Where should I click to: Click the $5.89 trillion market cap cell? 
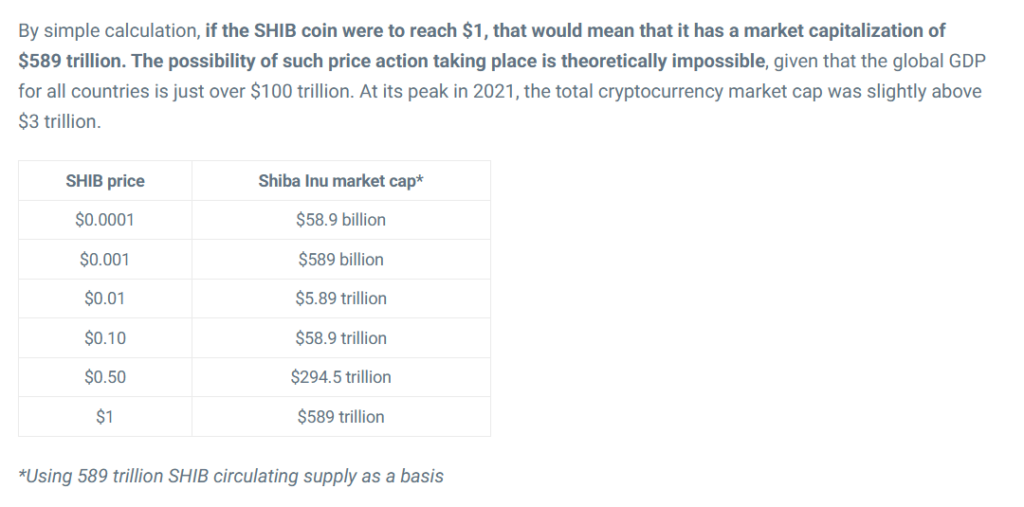tap(340, 298)
